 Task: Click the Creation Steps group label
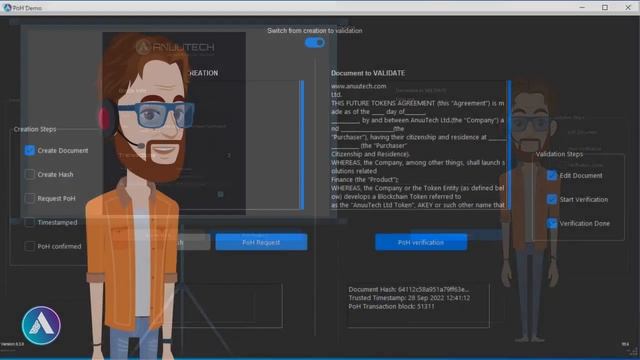(35, 129)
